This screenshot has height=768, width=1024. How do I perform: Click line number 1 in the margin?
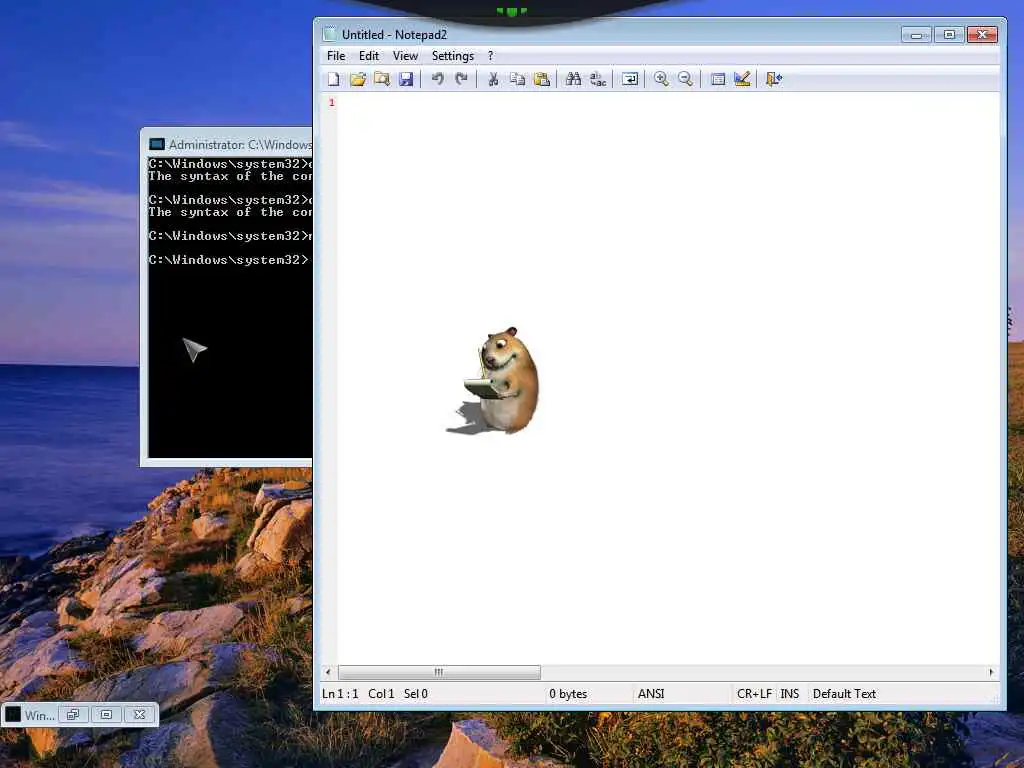pyautogui.click(x=332, y=103)
